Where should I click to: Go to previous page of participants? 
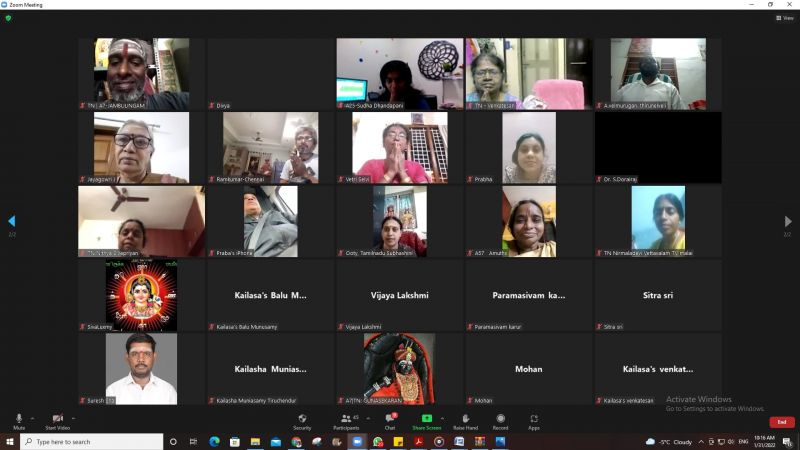coord(12,221)
